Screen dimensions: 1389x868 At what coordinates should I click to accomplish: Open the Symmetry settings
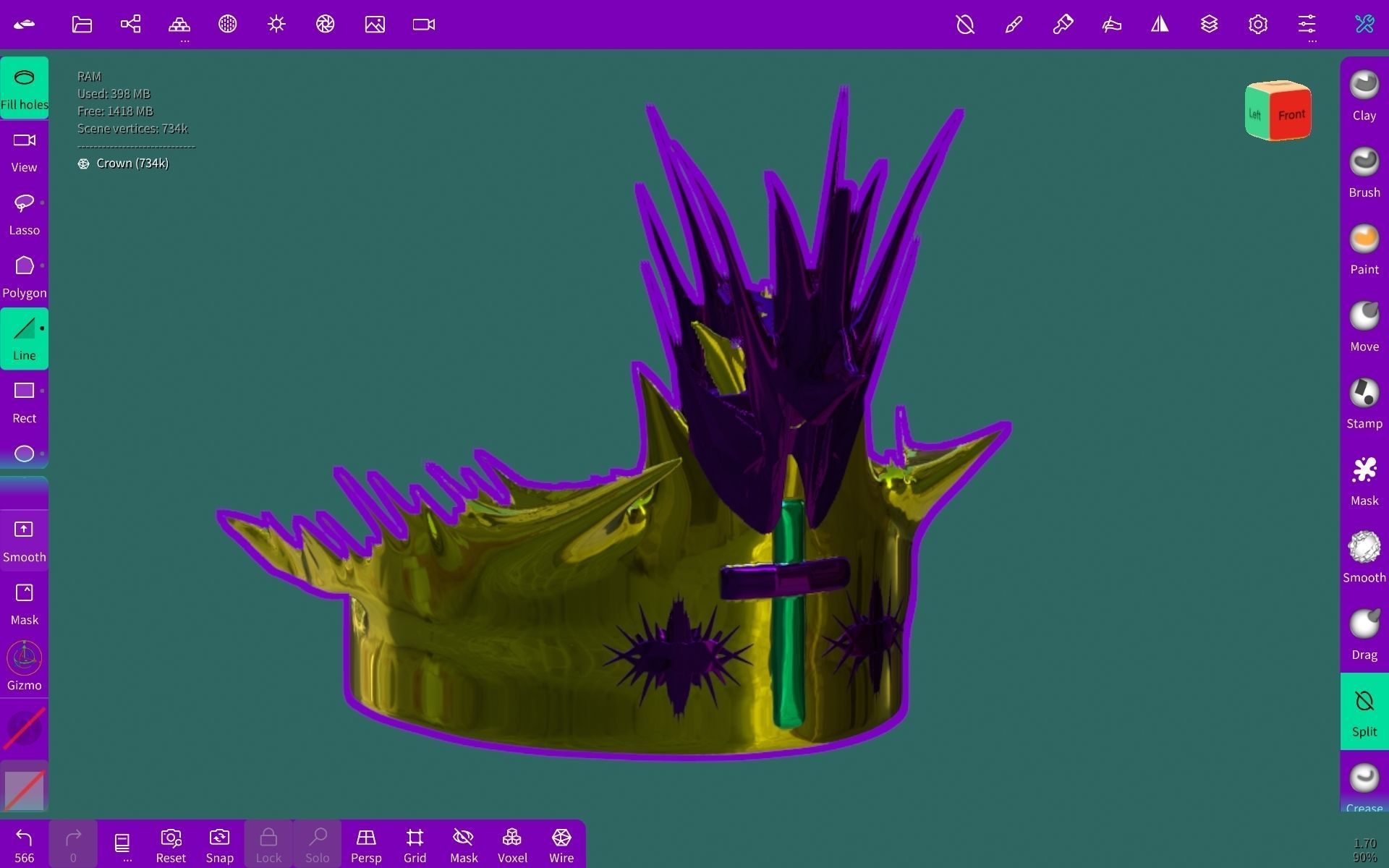click(1160, 24)
